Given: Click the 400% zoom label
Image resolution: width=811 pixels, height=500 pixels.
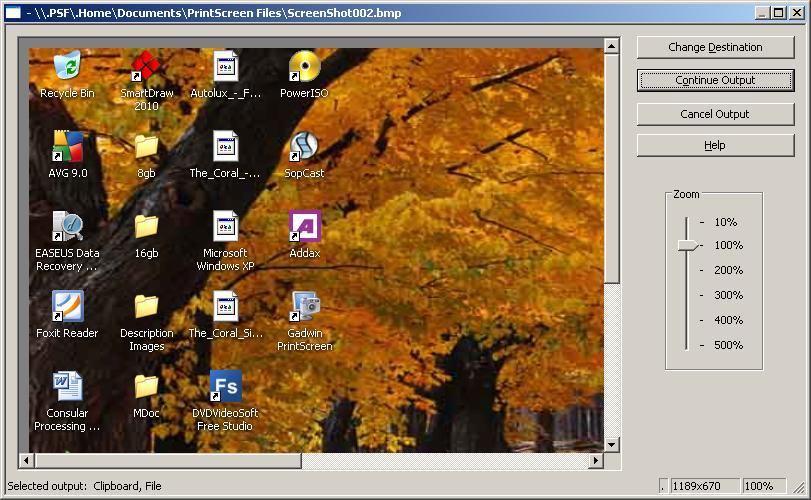Looking at the screenshot, I should (728, 320).
